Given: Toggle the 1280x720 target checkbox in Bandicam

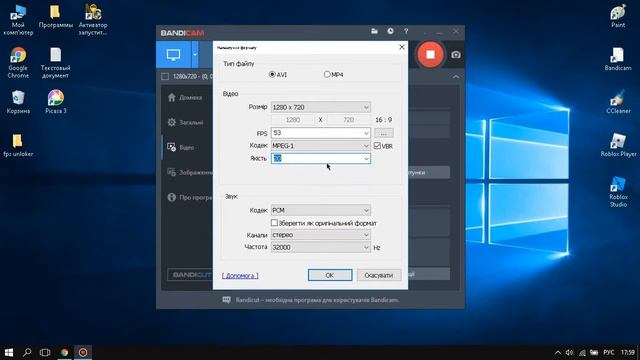Looking at the screenshot, I should 165,76.
